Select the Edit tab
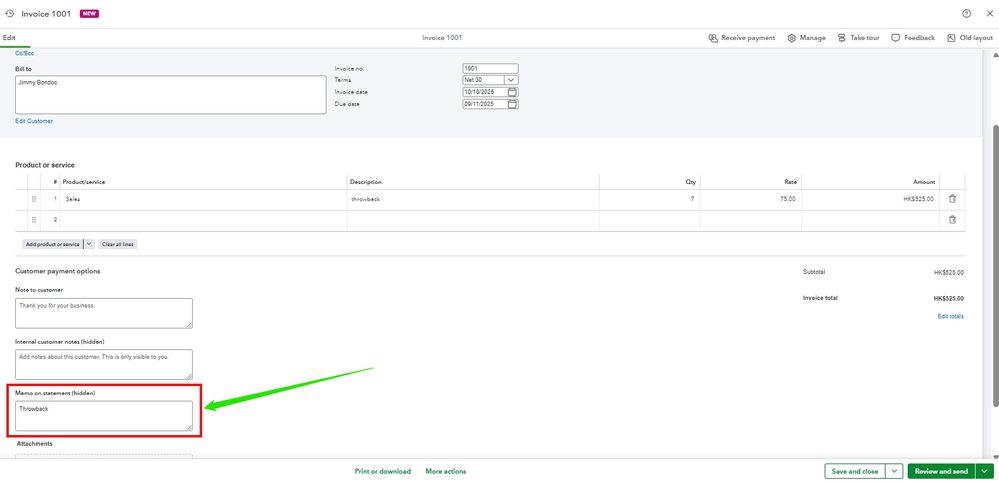The width and height of the screenshot is (999, 482). click(9, 38)
